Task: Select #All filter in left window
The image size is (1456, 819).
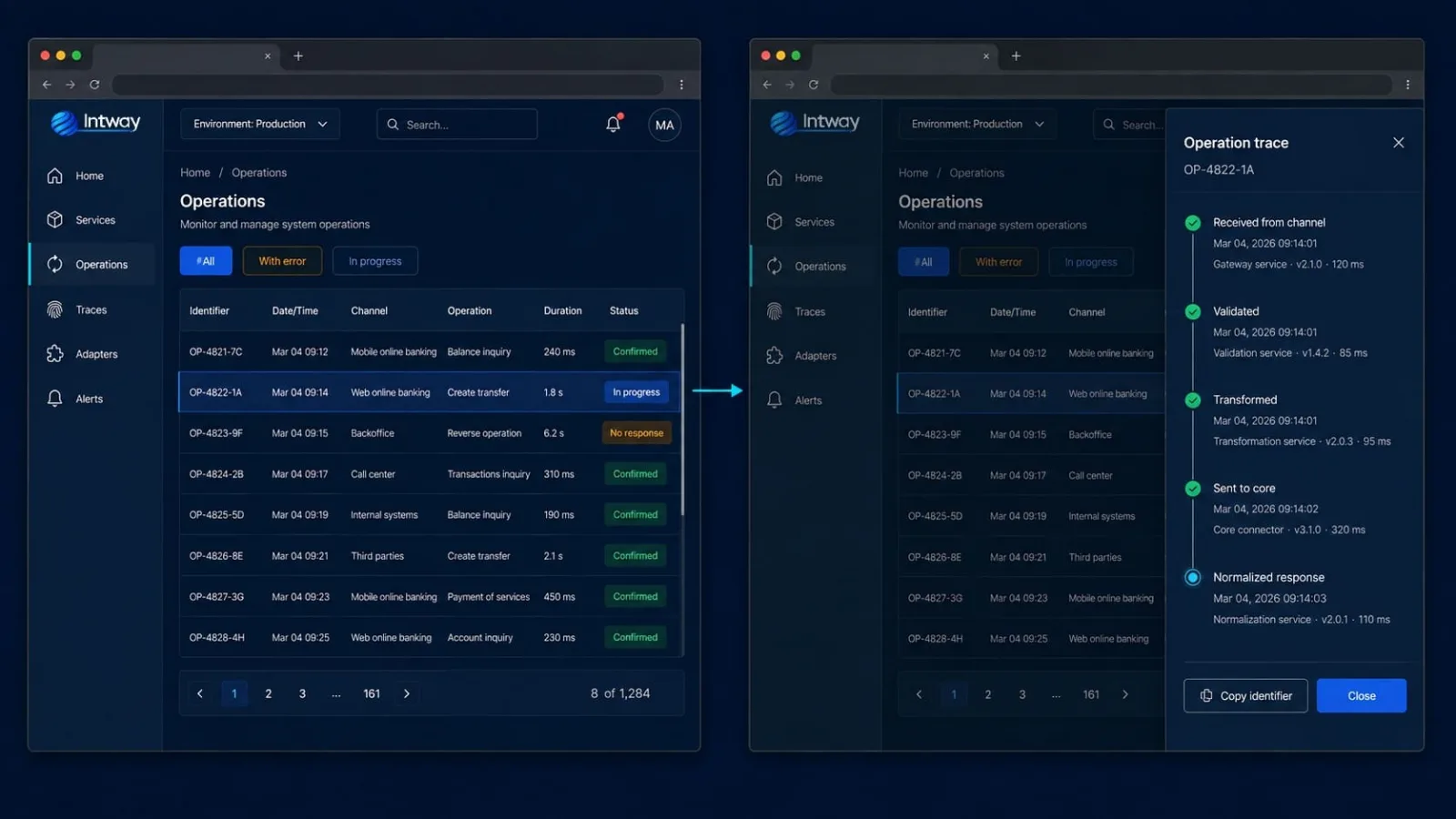Action: pos(206,261)
